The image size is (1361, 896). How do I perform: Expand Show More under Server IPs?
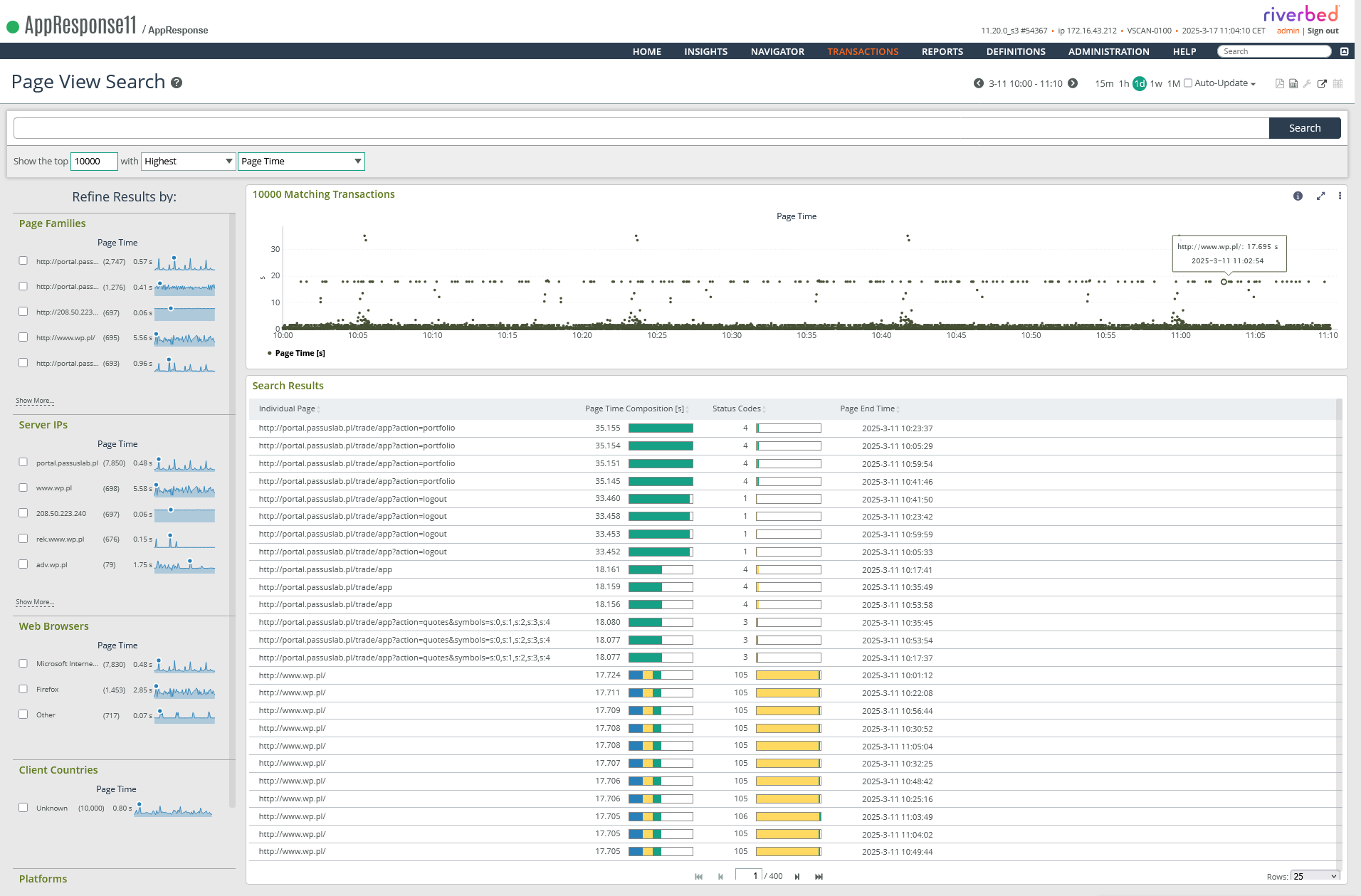pos(35,602)
